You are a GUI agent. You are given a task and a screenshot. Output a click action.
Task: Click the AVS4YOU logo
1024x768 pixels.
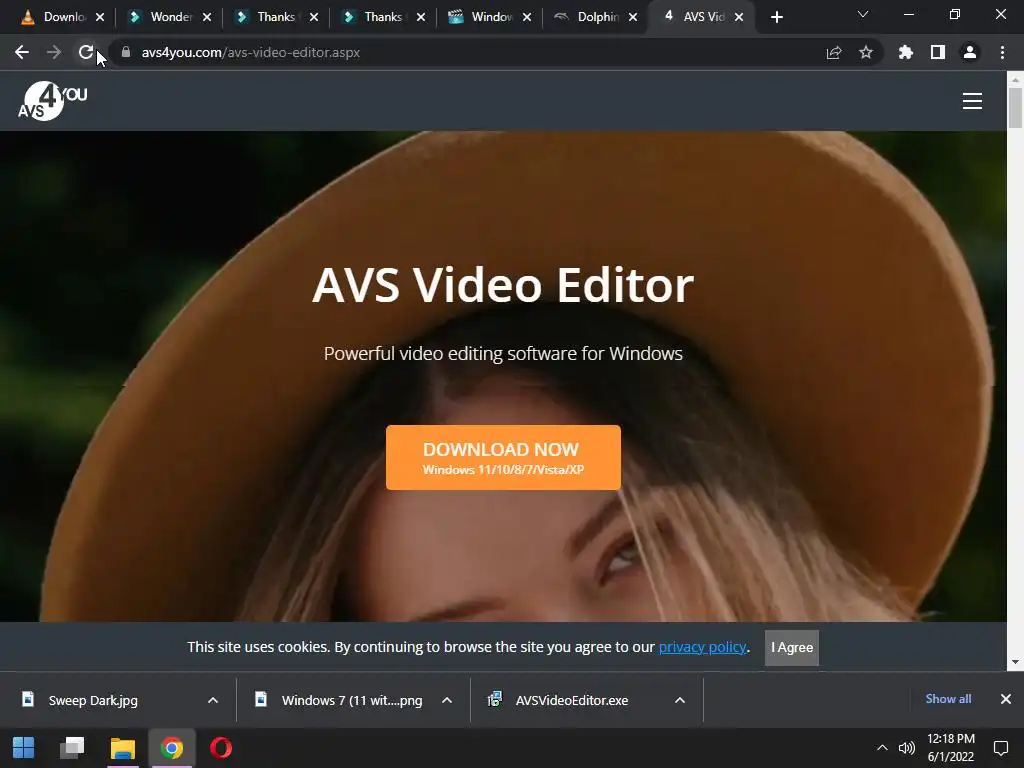pyautogui.click(x=52, y=101)
